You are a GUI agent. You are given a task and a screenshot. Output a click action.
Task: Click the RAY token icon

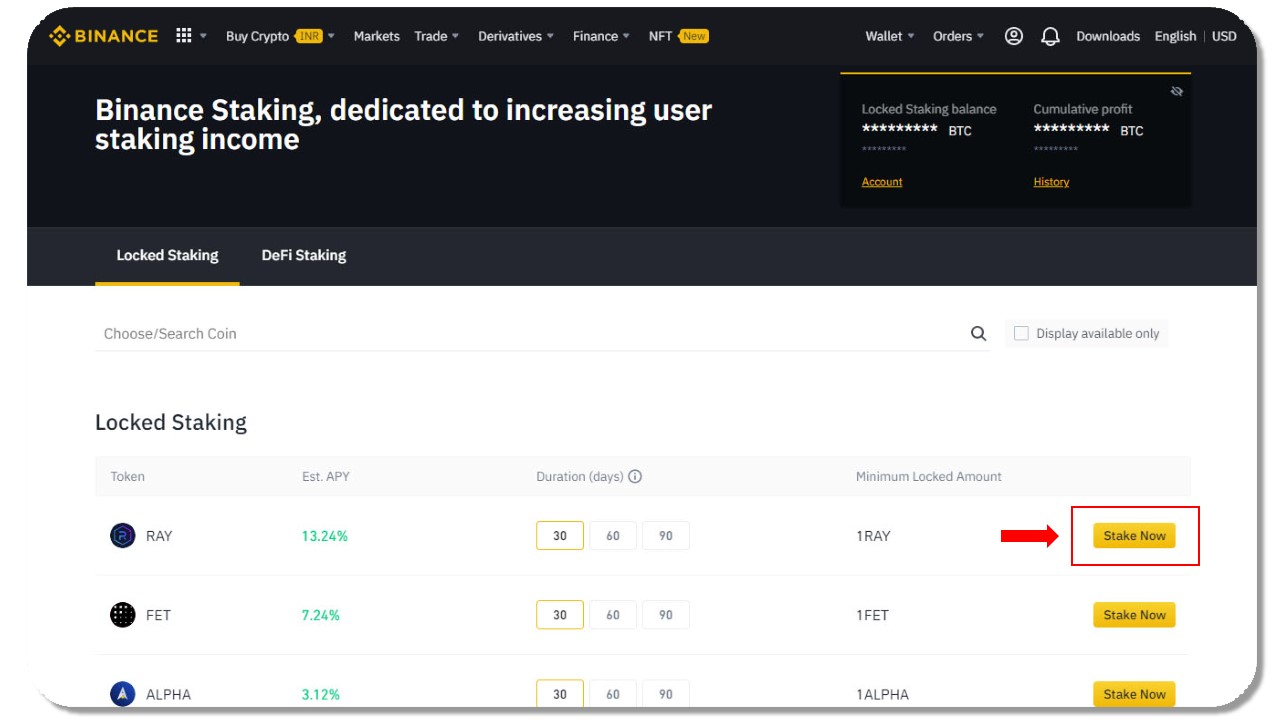click(x=122, y=536)
